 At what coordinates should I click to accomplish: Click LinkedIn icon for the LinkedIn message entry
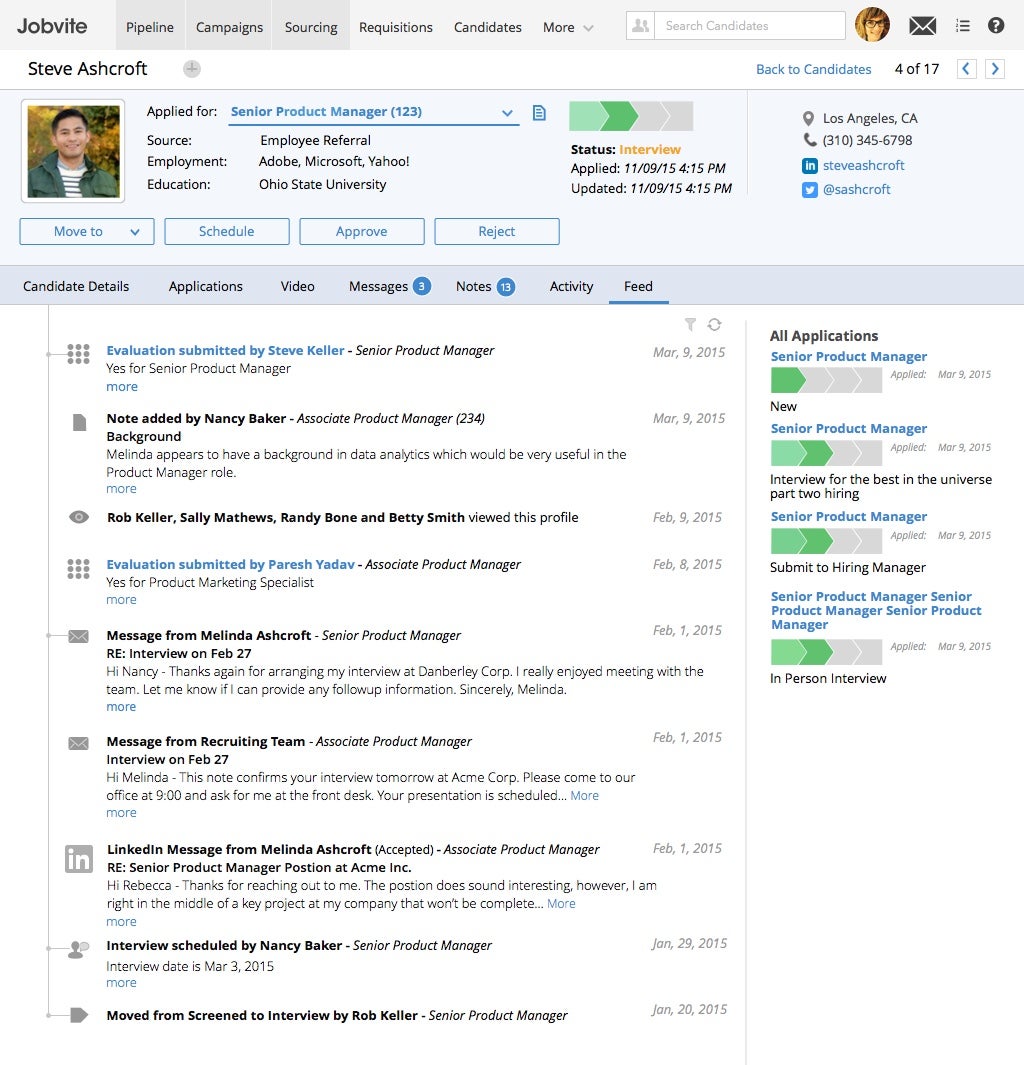79,859
